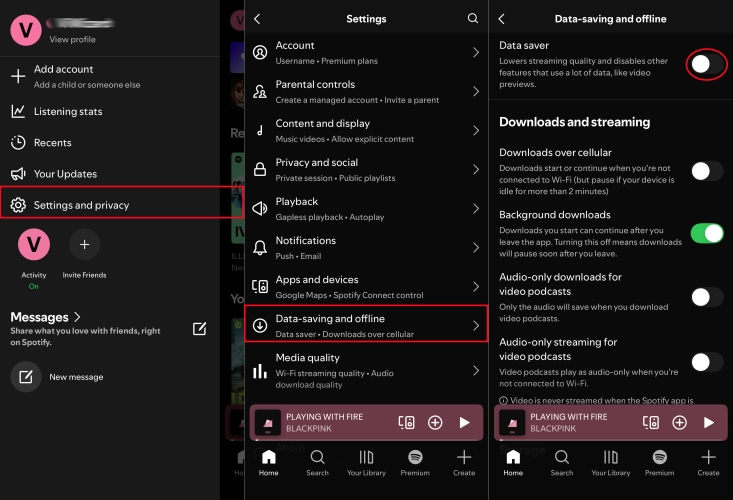
Task: Expand the Parental controls chevron
Action: [x=476, y=91]
